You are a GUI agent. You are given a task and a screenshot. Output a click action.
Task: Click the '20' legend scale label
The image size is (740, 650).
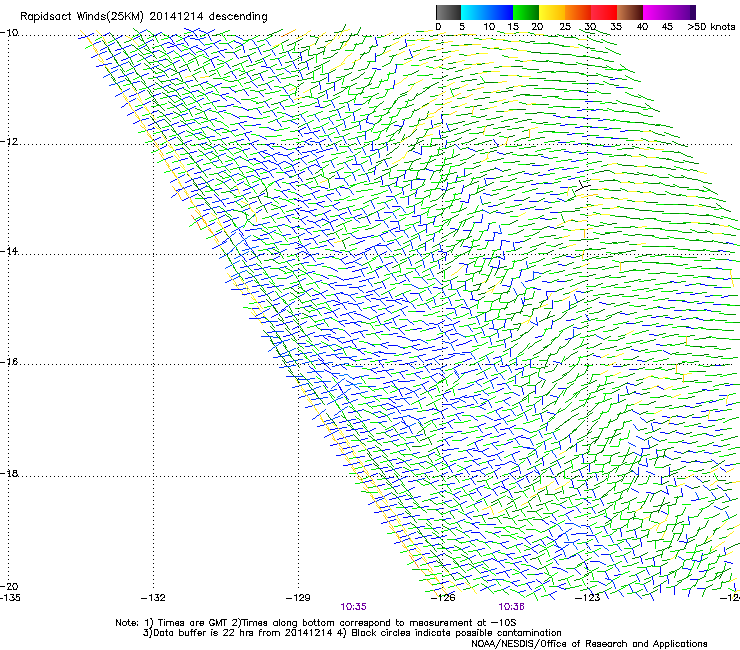[x=537, y=27]
